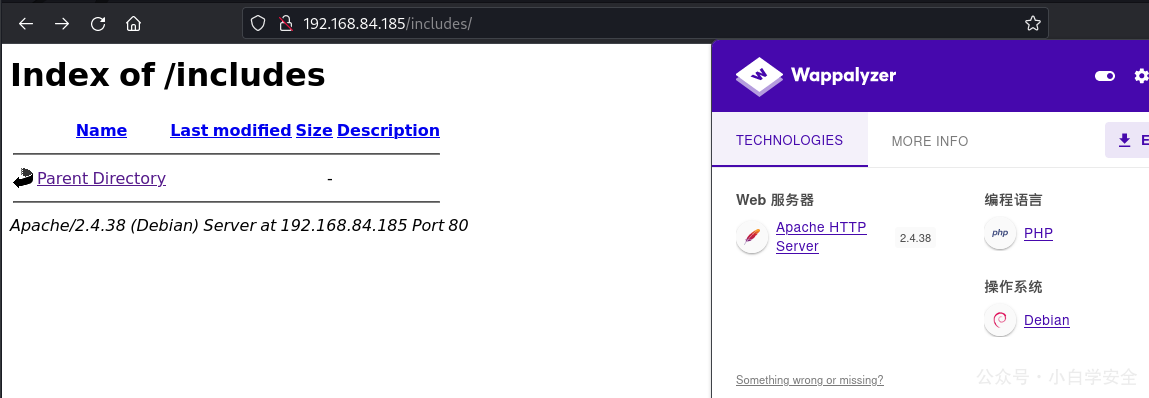The height and width of the screenshot is (398, 1149).
Task: Click the shield tracking protection icon
Action: 258,23
